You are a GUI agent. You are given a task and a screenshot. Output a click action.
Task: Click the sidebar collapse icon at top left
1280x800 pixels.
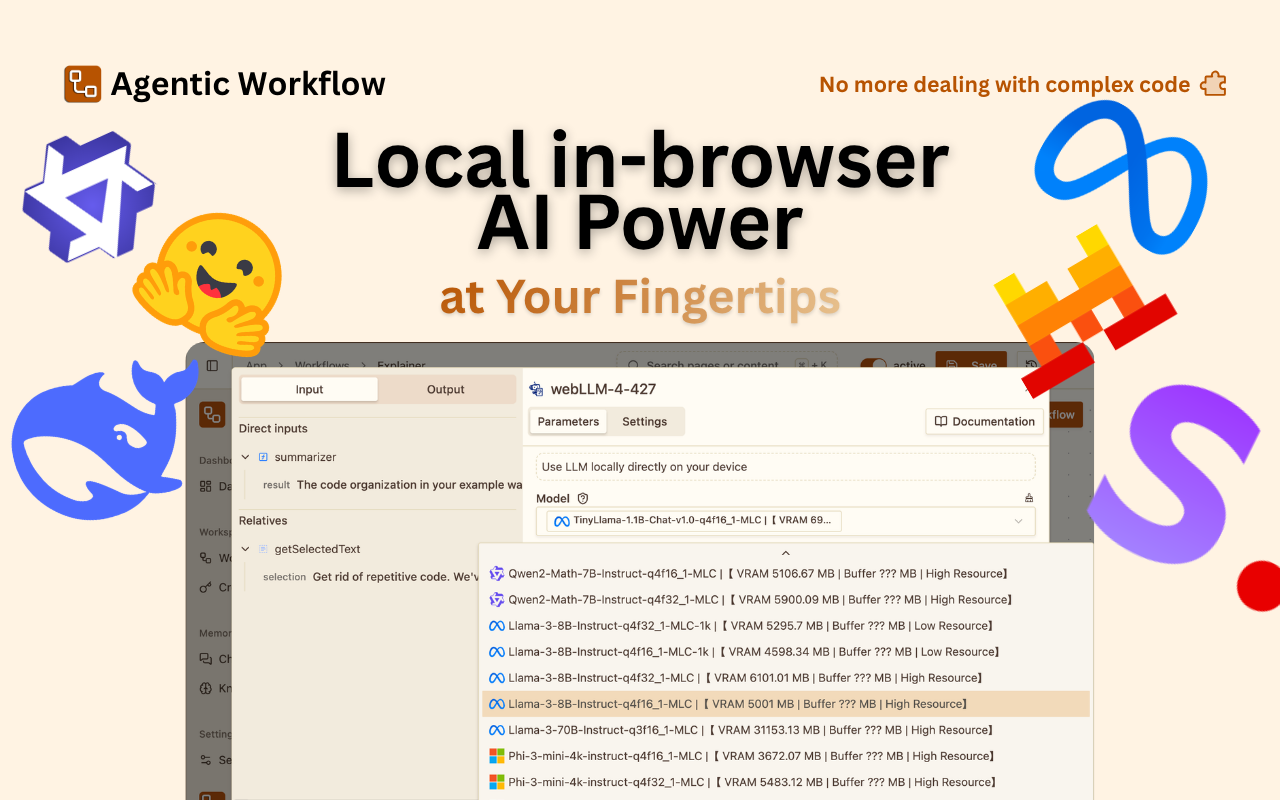(x=212, y=365)
